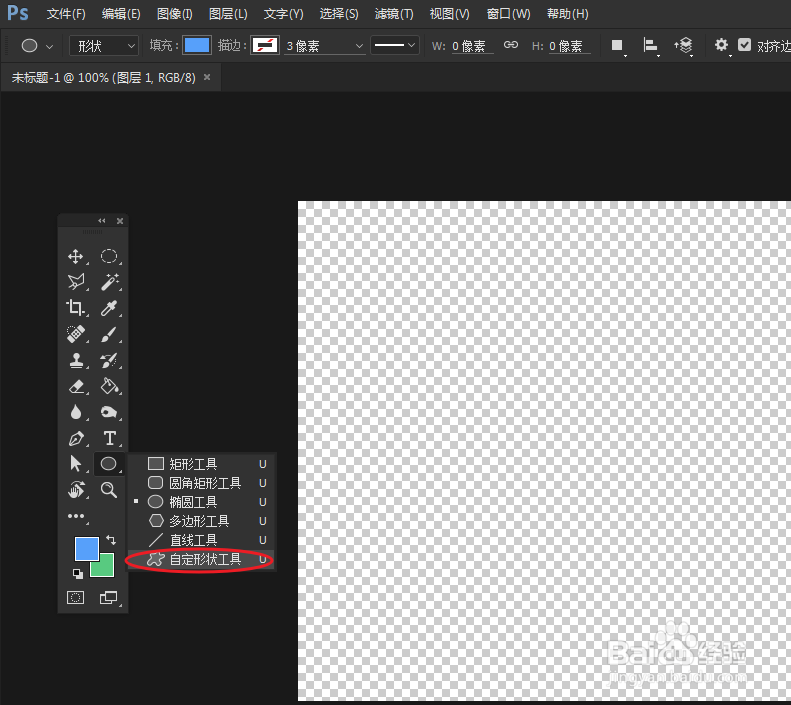Open path operations options
Screen dimensions: 791x705
click(617, 46)
